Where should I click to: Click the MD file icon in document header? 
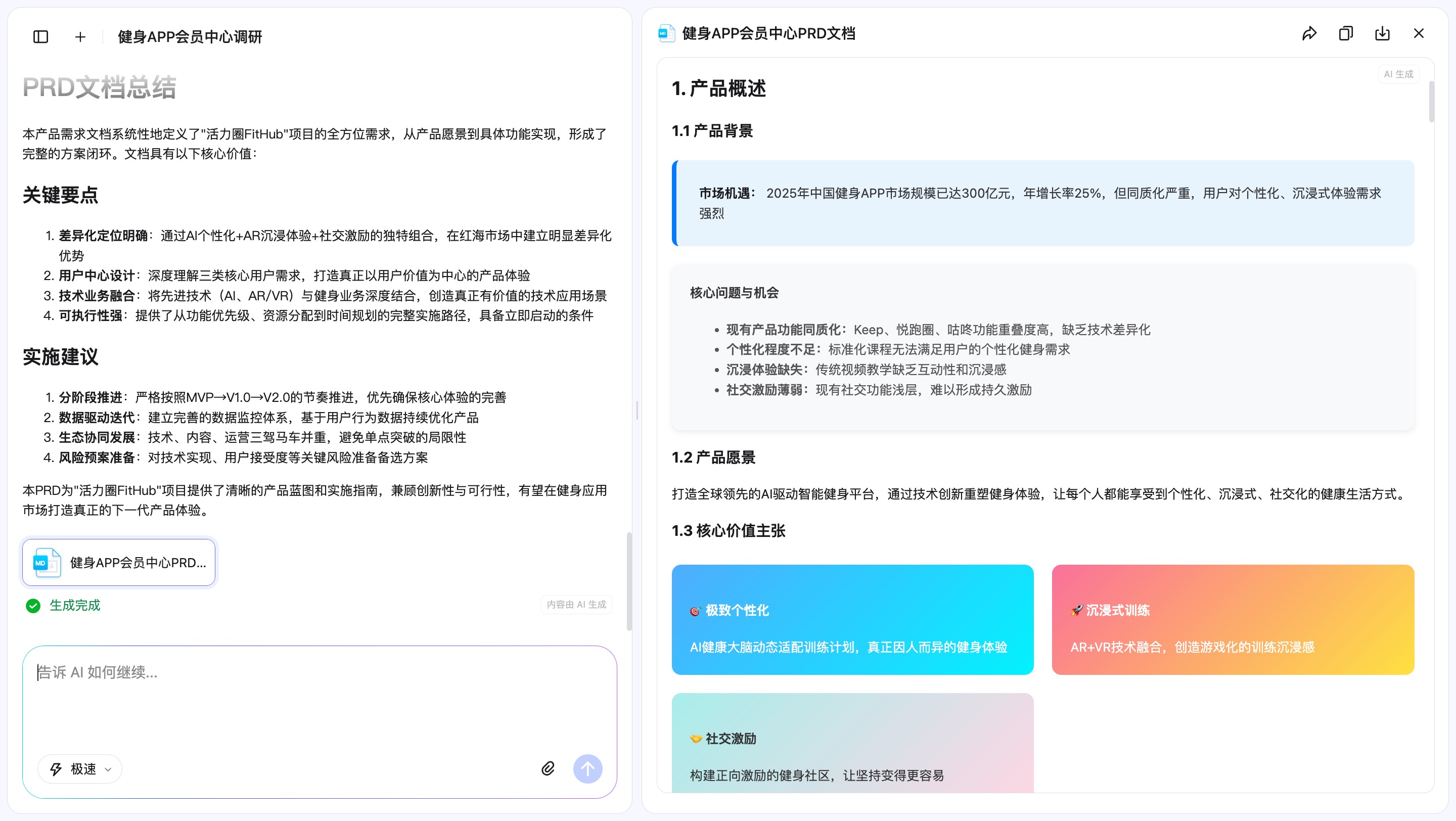[x=666, y=33]
